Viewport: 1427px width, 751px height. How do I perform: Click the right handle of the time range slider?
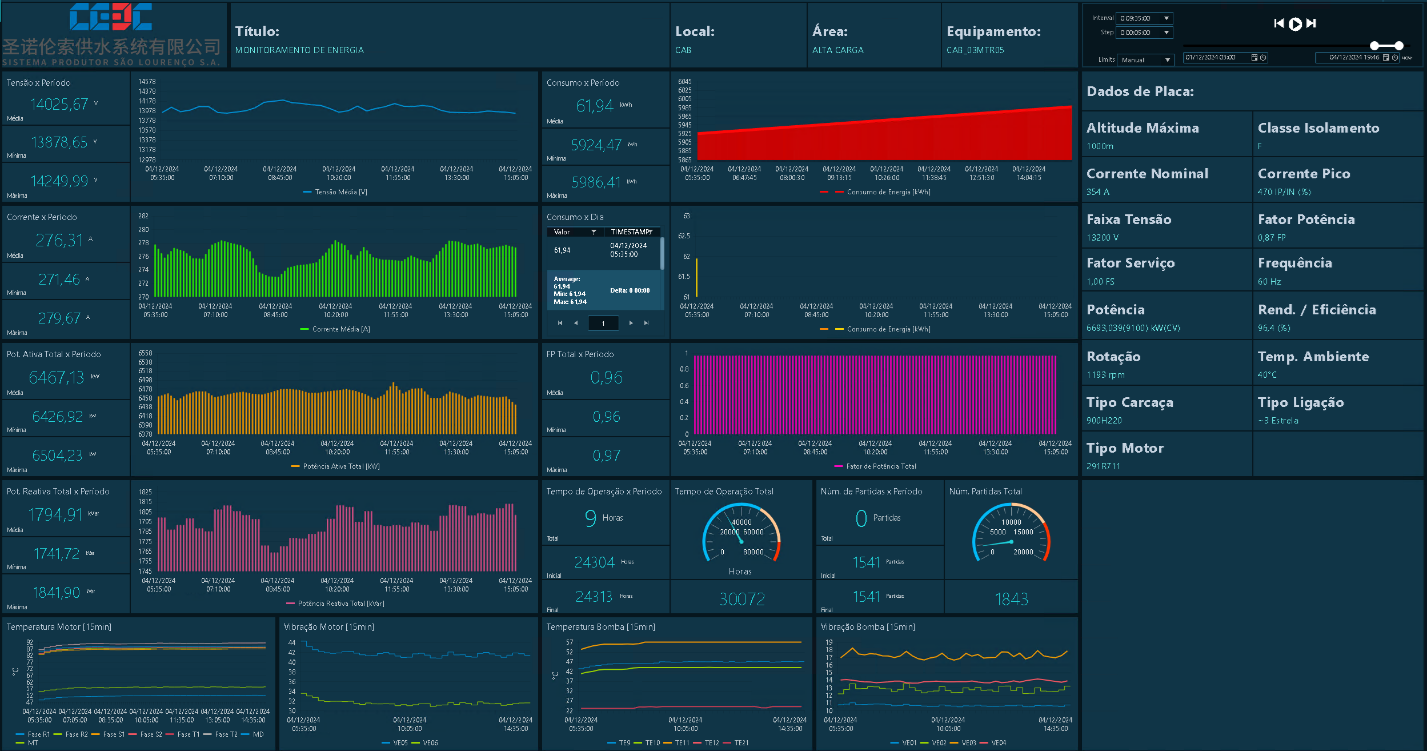(1399, 45)
